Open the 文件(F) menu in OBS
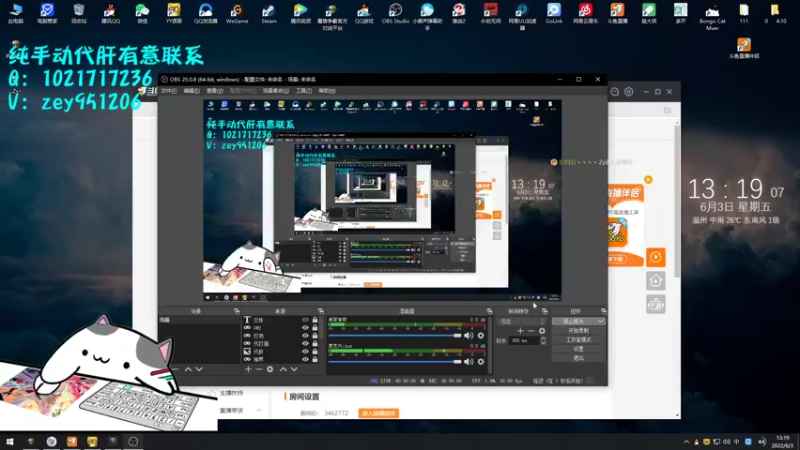 (x=168, y=91)
